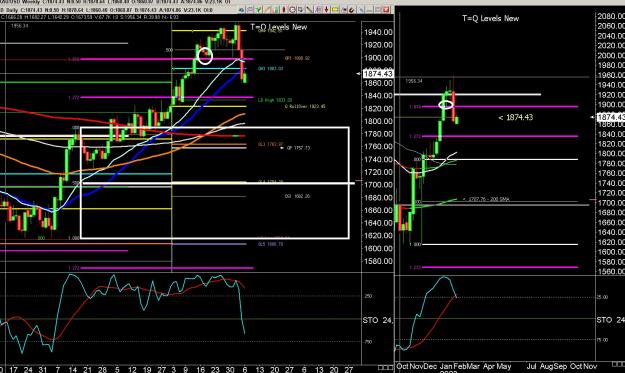This screenshot has height=373, width=625.
Task: Click the 1700.00 level on left price axis
Action: click(x=377, y=185)
